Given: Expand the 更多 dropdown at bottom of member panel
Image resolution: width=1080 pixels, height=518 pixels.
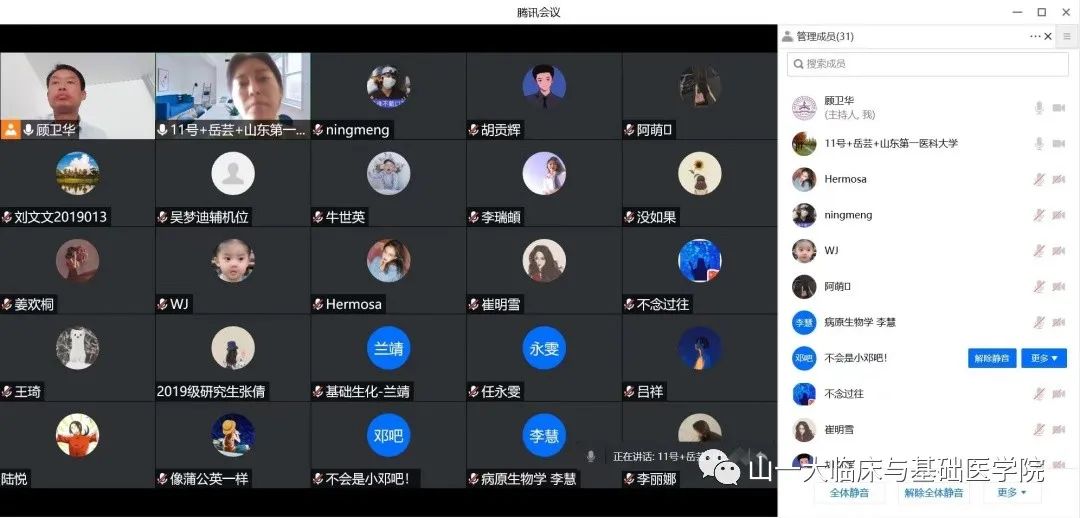Looking at the screenshot, I should [x=1011, y=493].
